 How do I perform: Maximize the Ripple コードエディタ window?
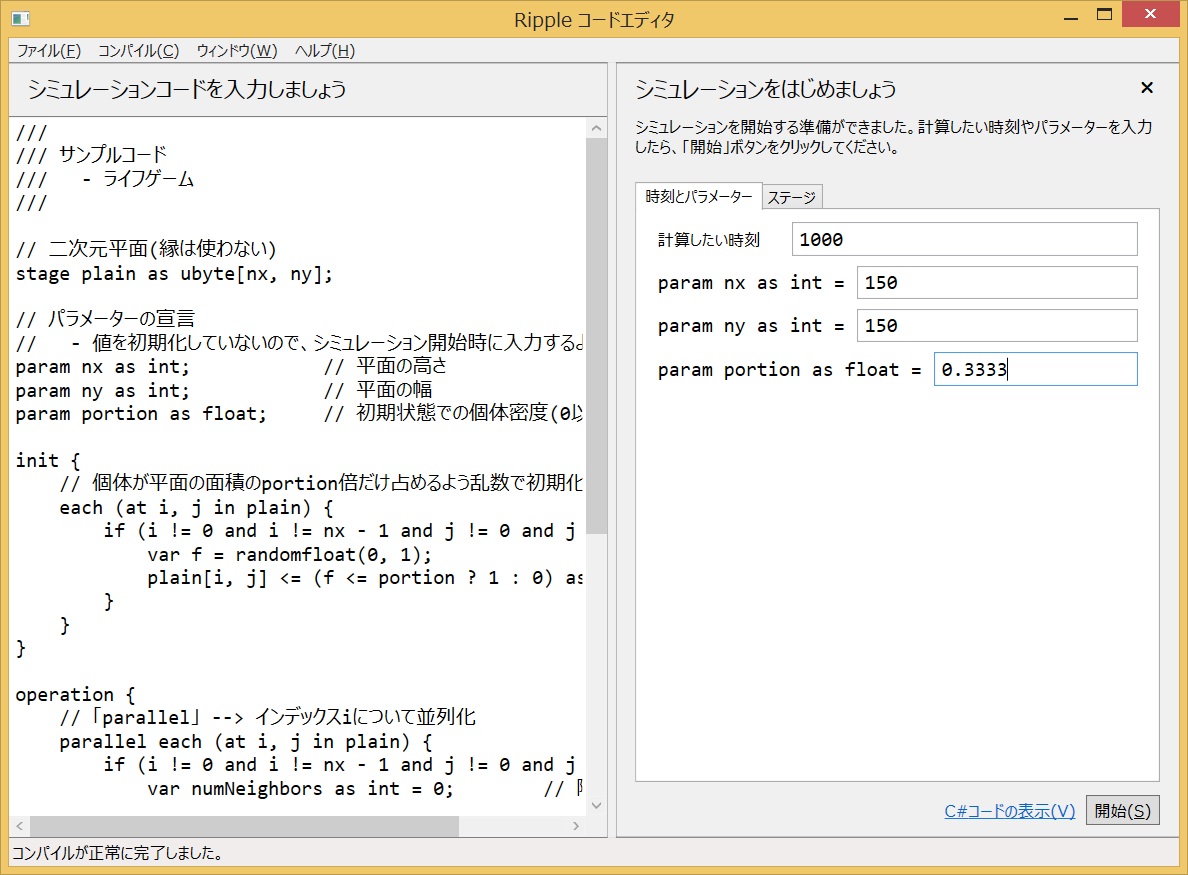coord(1105,15)
